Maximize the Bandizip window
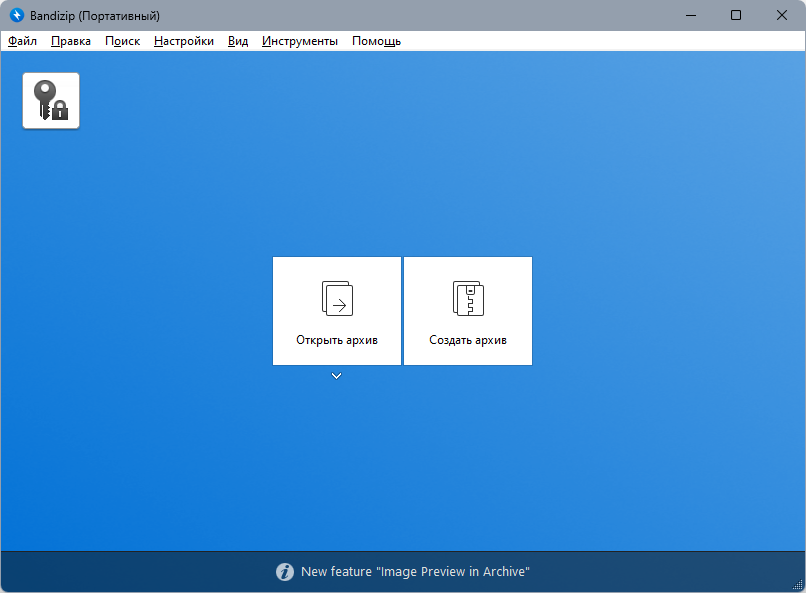This screenshot has height=593, width=806. [x=736, y=15]
